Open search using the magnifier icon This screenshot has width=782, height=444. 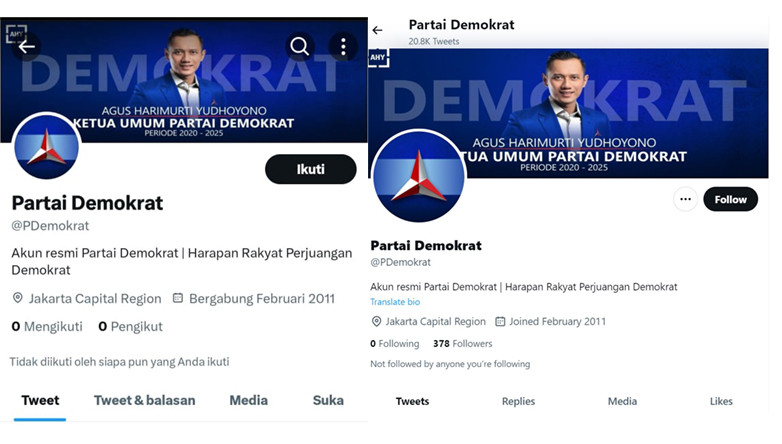300,46
